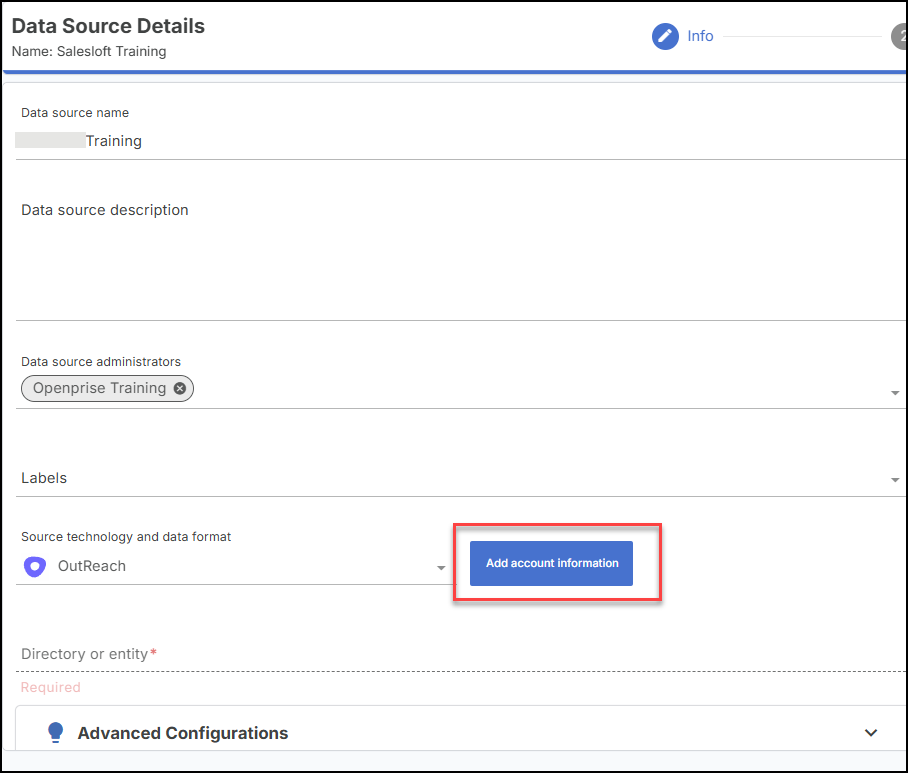Open the Labels dropdown arrow
The width and height of the screenshot is (908, 773).
tap(895, 479)
